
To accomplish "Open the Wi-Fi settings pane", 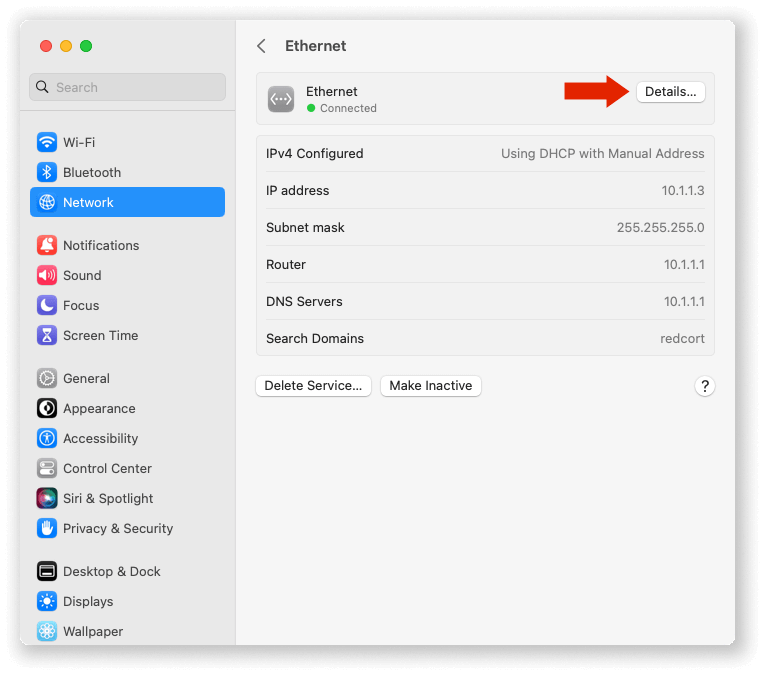I will (x=127, y=142).
